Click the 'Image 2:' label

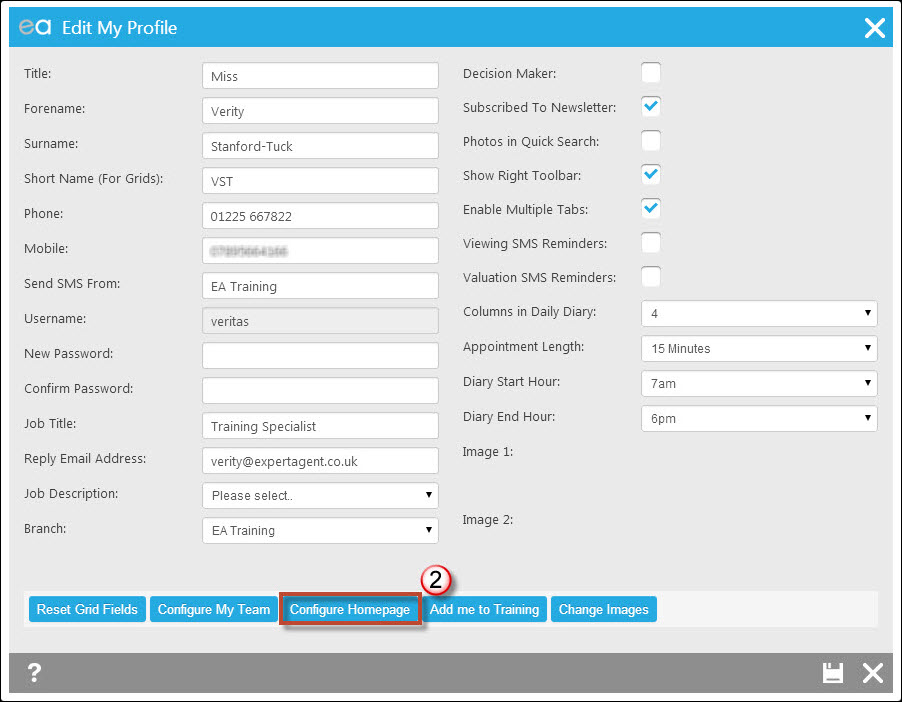[x=488, y=520]
